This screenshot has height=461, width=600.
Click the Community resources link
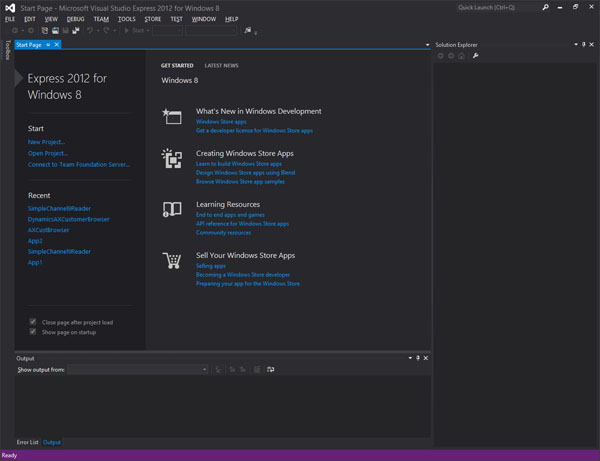tap(223, 233)
